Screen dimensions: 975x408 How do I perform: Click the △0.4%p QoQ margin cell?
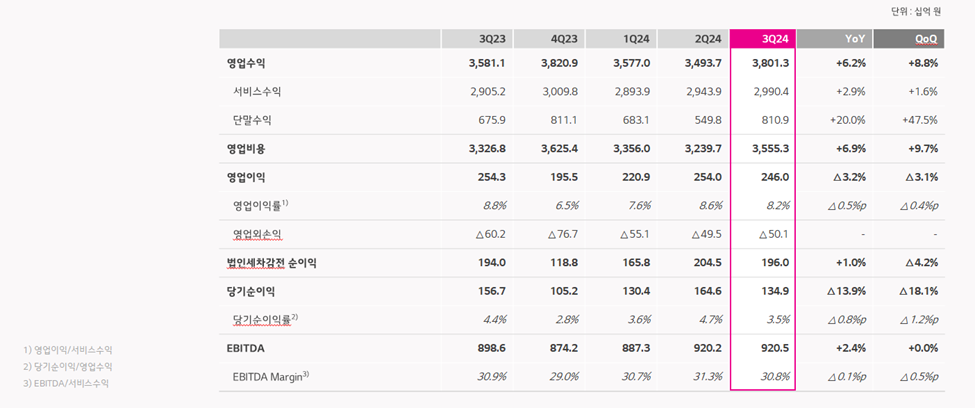[x=919, y=206]
